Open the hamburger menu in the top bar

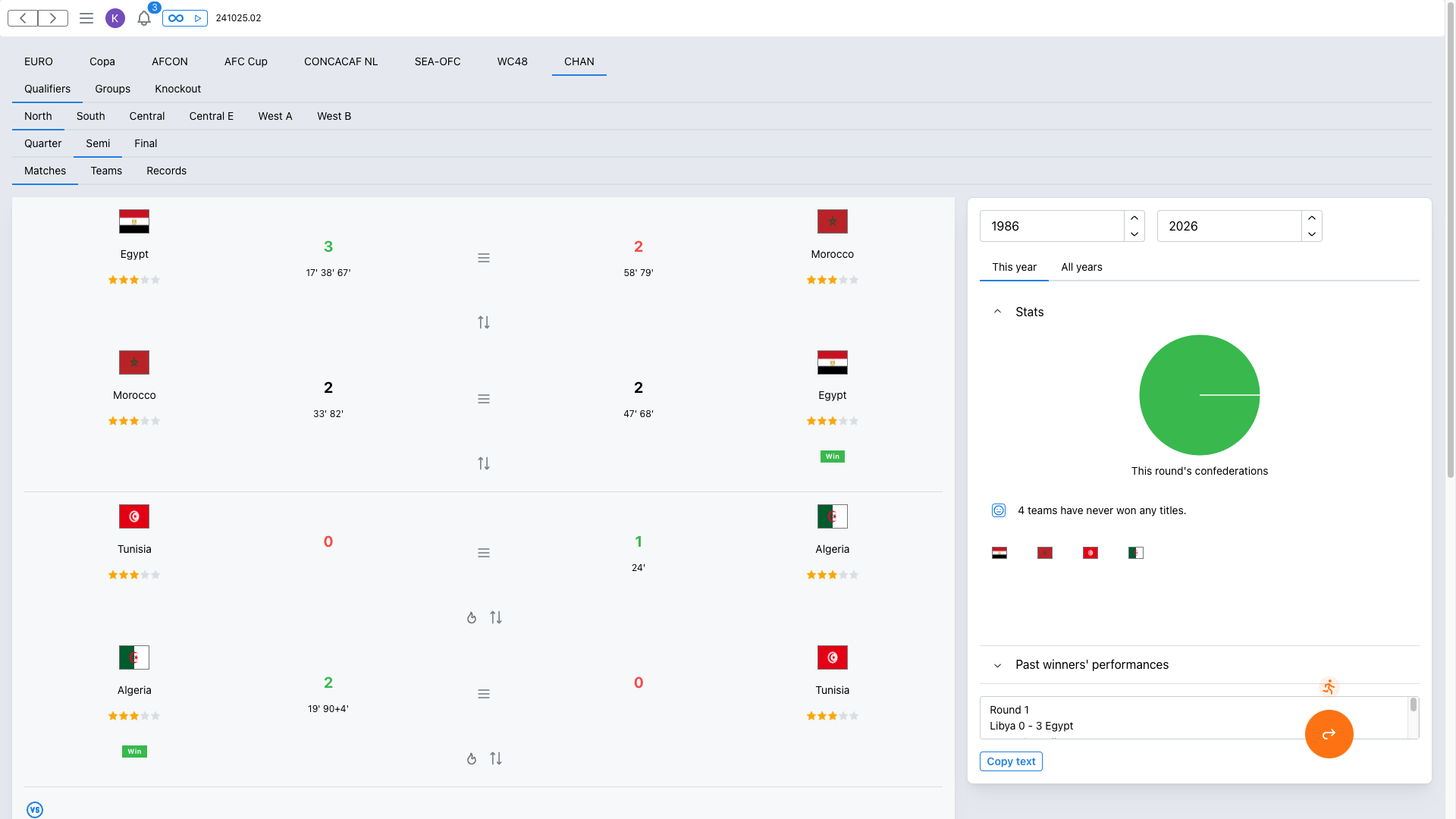86,18
